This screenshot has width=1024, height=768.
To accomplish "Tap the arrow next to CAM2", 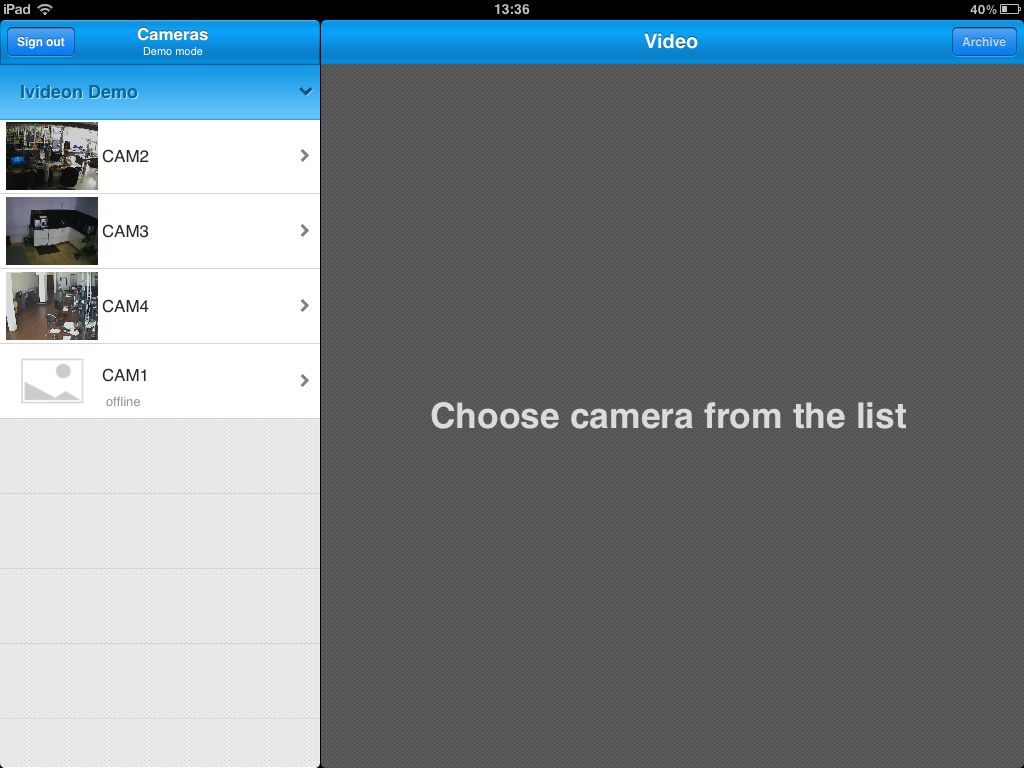I will [304, 155].
